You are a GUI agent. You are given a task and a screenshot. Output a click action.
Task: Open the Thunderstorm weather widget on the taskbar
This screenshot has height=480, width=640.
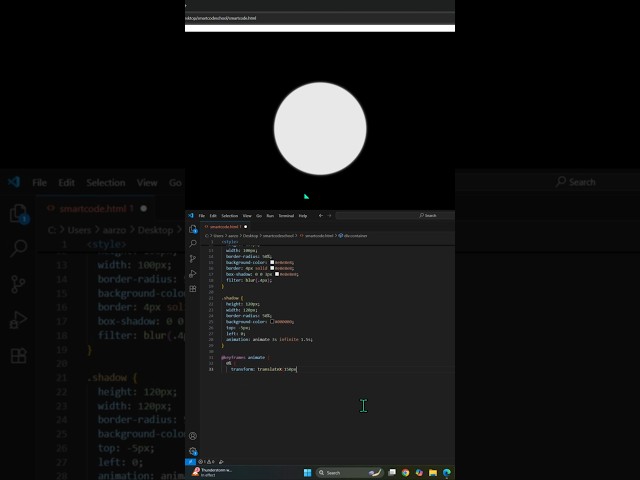pos(212,472)
